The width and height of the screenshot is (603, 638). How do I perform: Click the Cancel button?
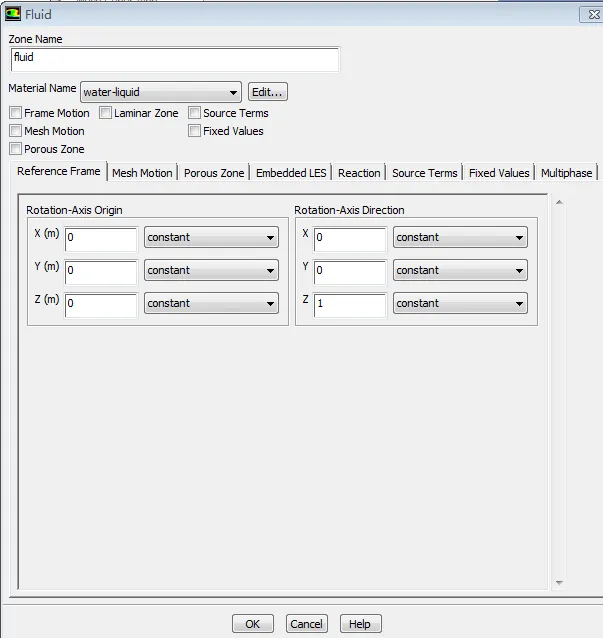306,624
